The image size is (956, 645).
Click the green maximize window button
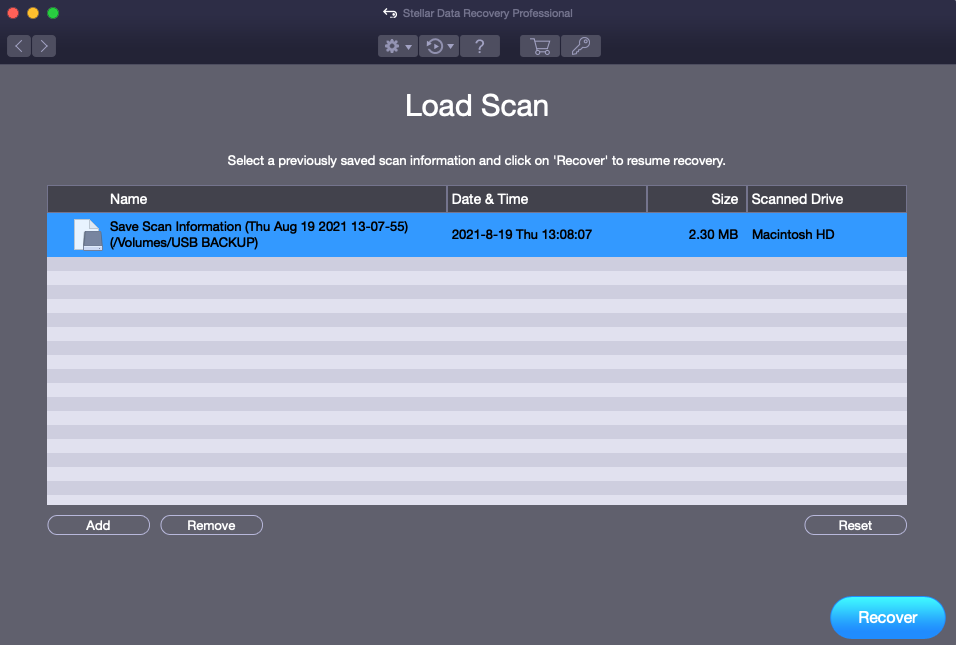(x=53, y=13)
